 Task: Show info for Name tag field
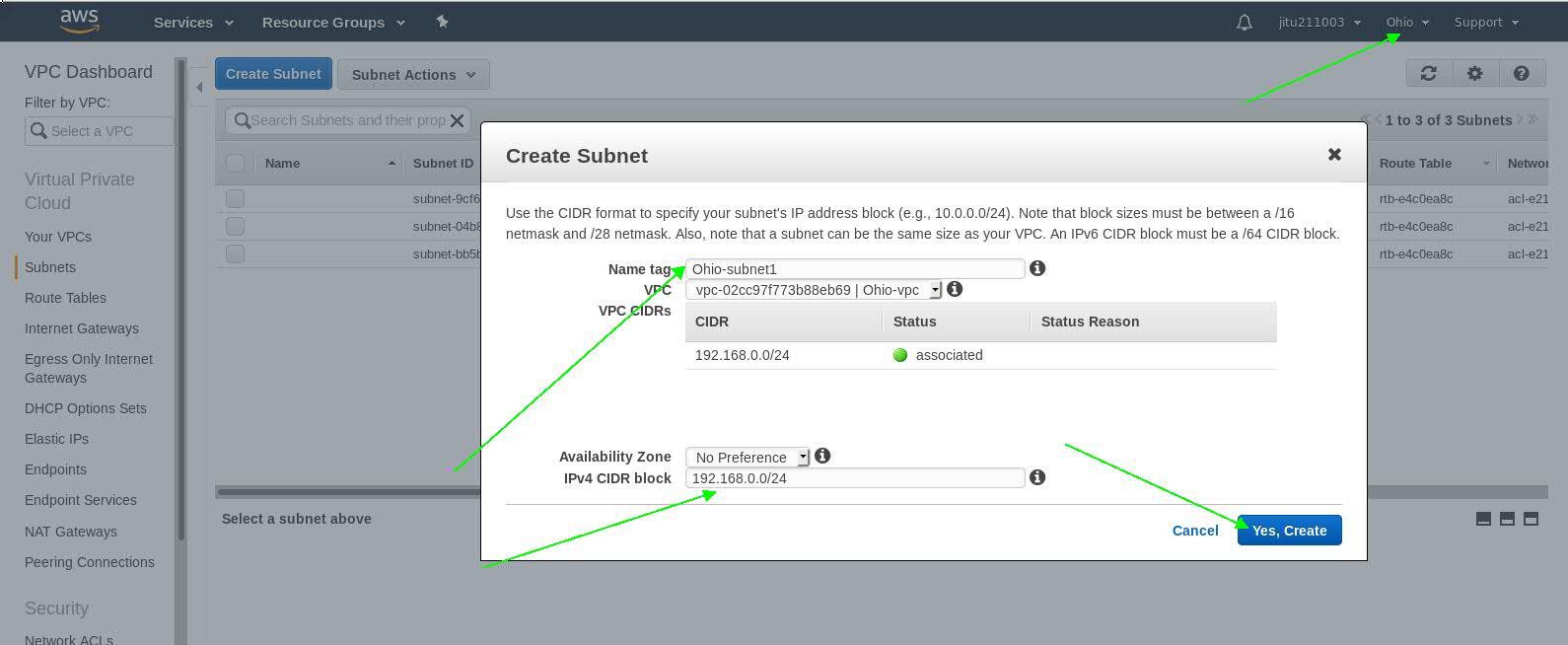pyautogui.click(x=1037, y=268)
